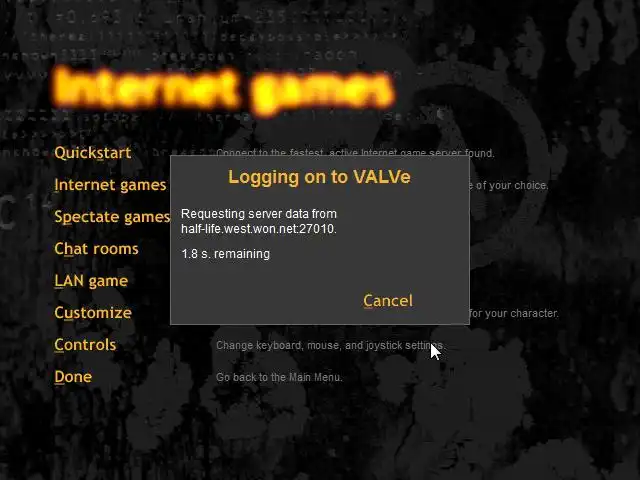This screenshot has height=480, width=640.
Task: Choose Spectate games from the menu
Action: point(112,217)
